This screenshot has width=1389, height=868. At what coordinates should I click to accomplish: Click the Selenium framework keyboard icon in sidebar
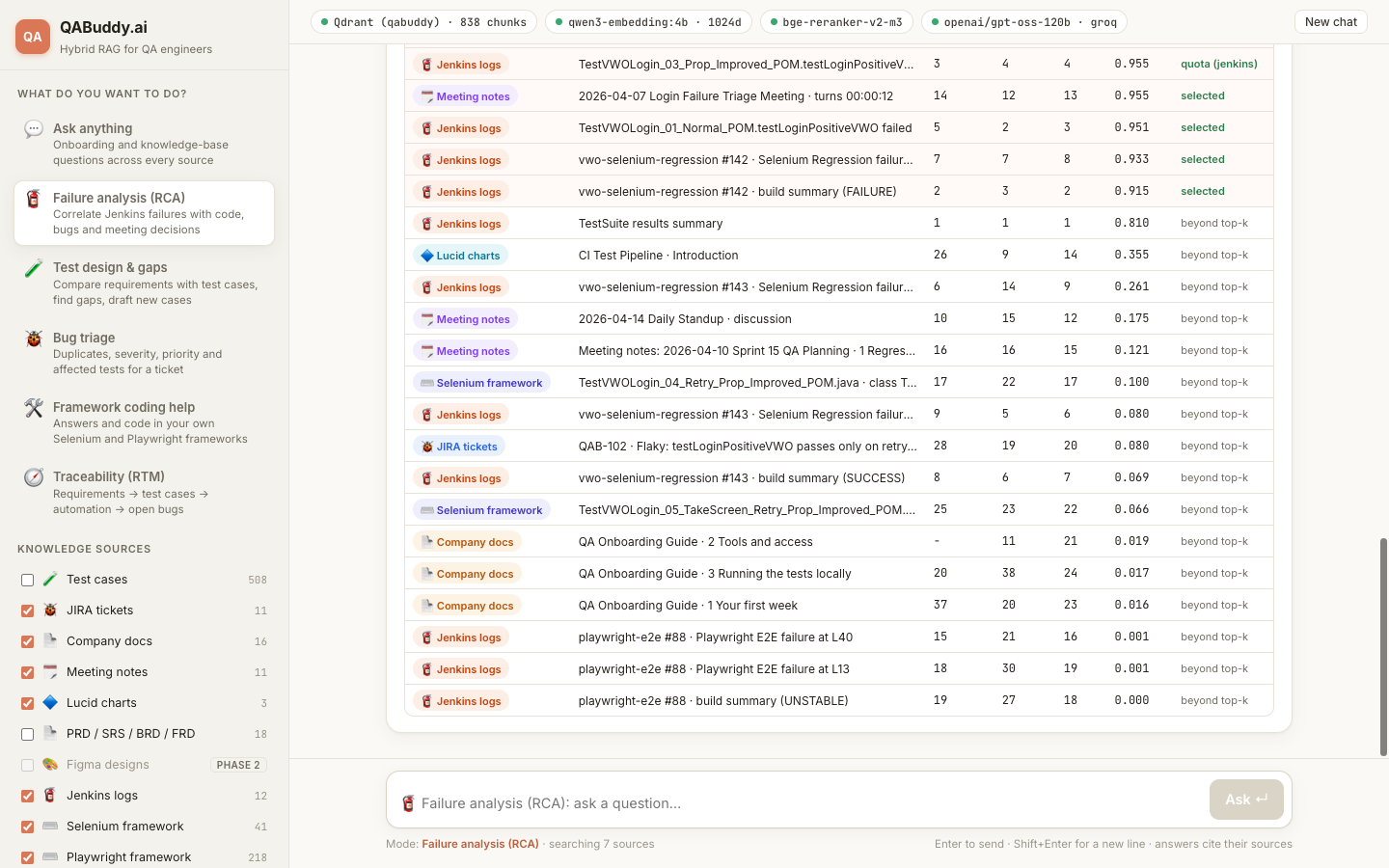(50, 827)
